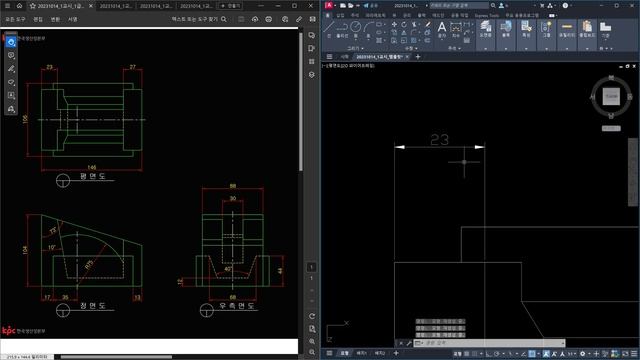
Task: Open the Utilities measure panel button
Action: pyautogui.click(x=567, y=29)
